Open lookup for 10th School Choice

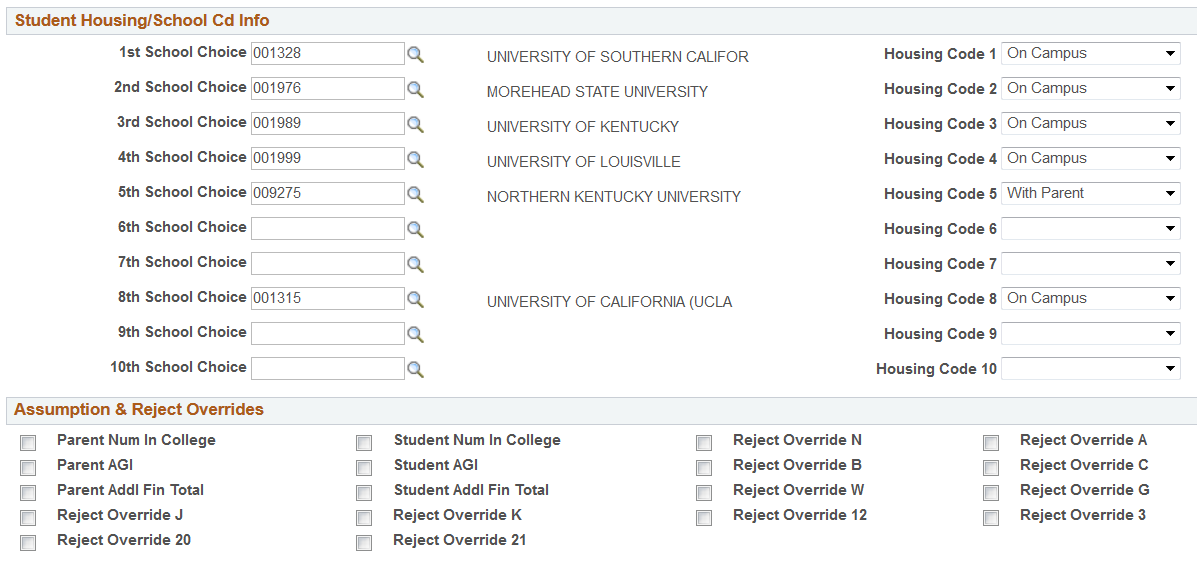415,370
